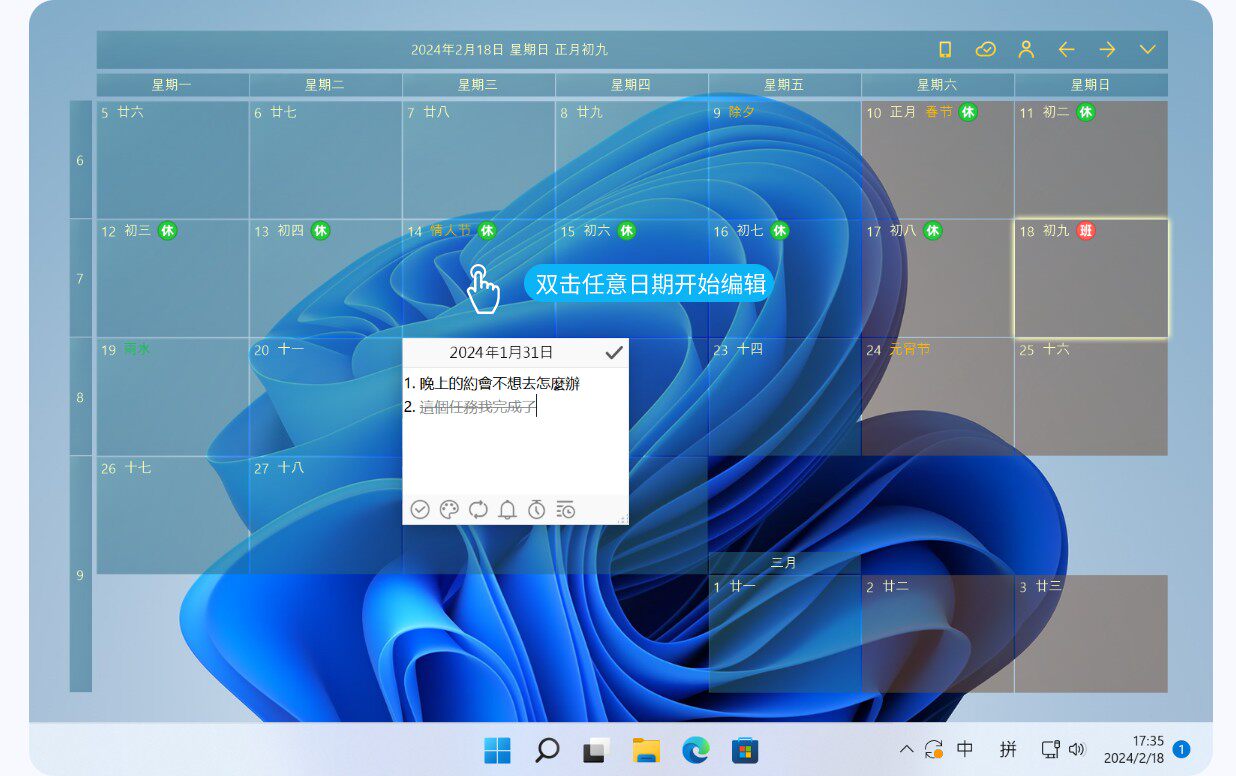
Task: Set the repeat cycle icon in note editor
Action: (478, 510)
